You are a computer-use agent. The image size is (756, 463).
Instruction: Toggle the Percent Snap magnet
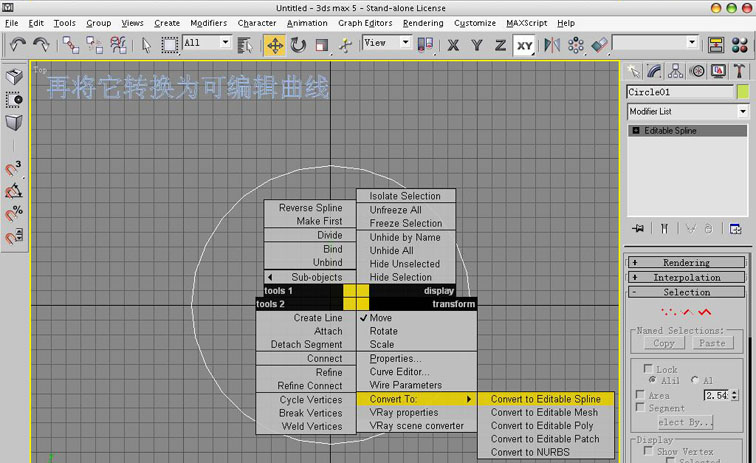pos(14,214)
